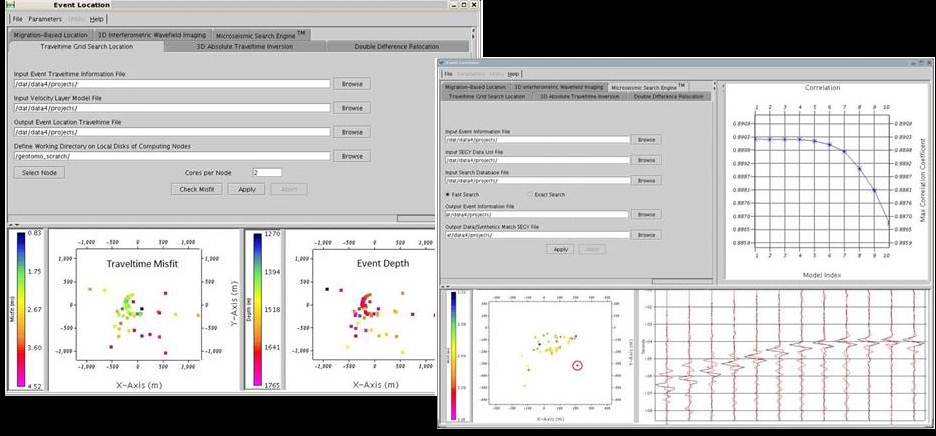Switch to 3D Absolute Traveltime Inversion tab

241,46
